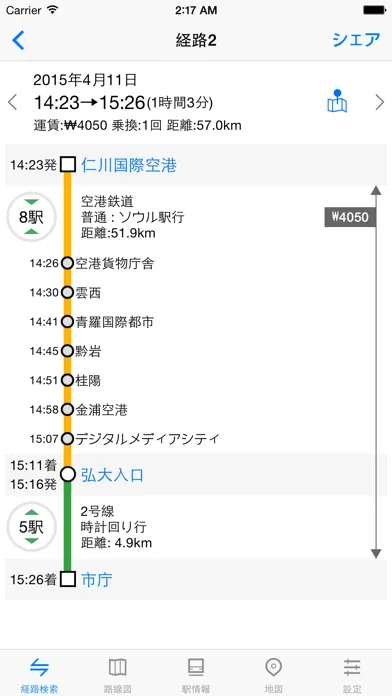
Task: Show next route with right chevron
Action: click(x=380, y=102)
